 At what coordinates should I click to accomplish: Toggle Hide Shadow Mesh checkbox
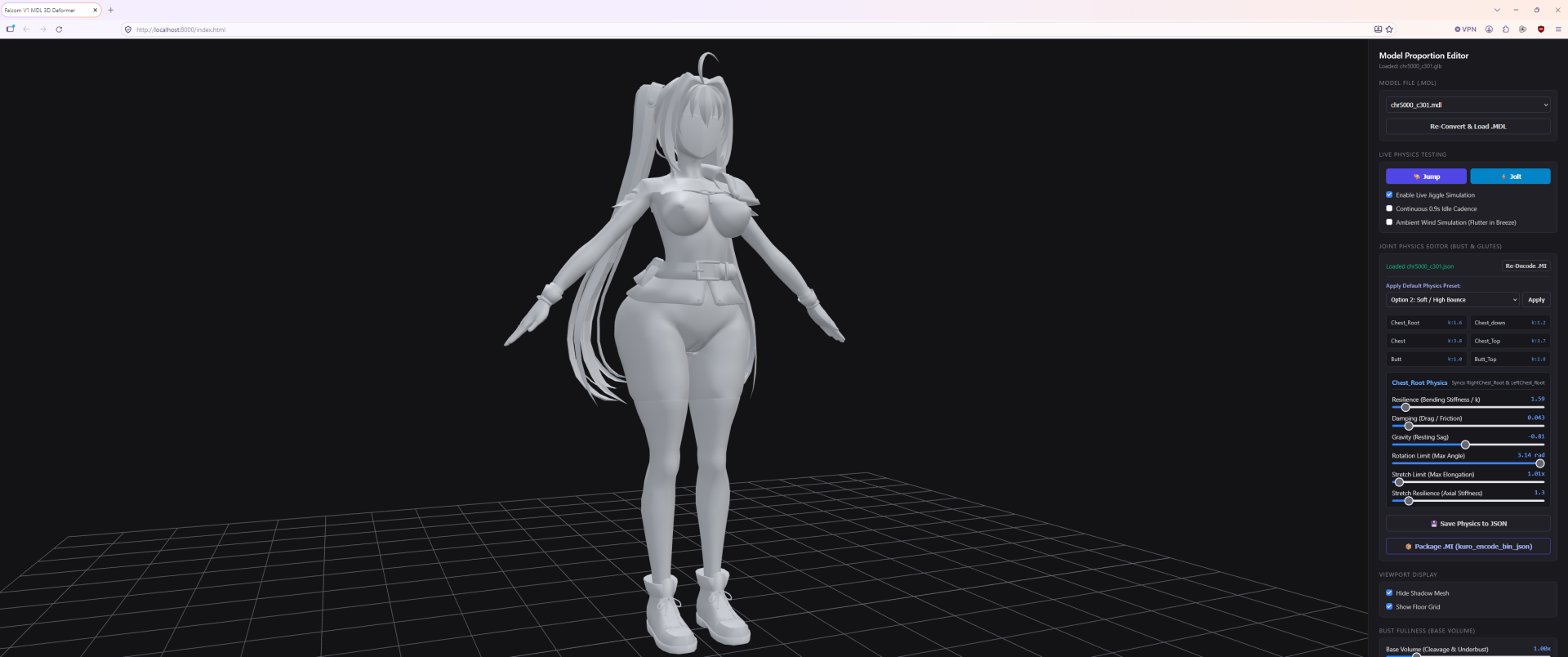(1389, 593)
